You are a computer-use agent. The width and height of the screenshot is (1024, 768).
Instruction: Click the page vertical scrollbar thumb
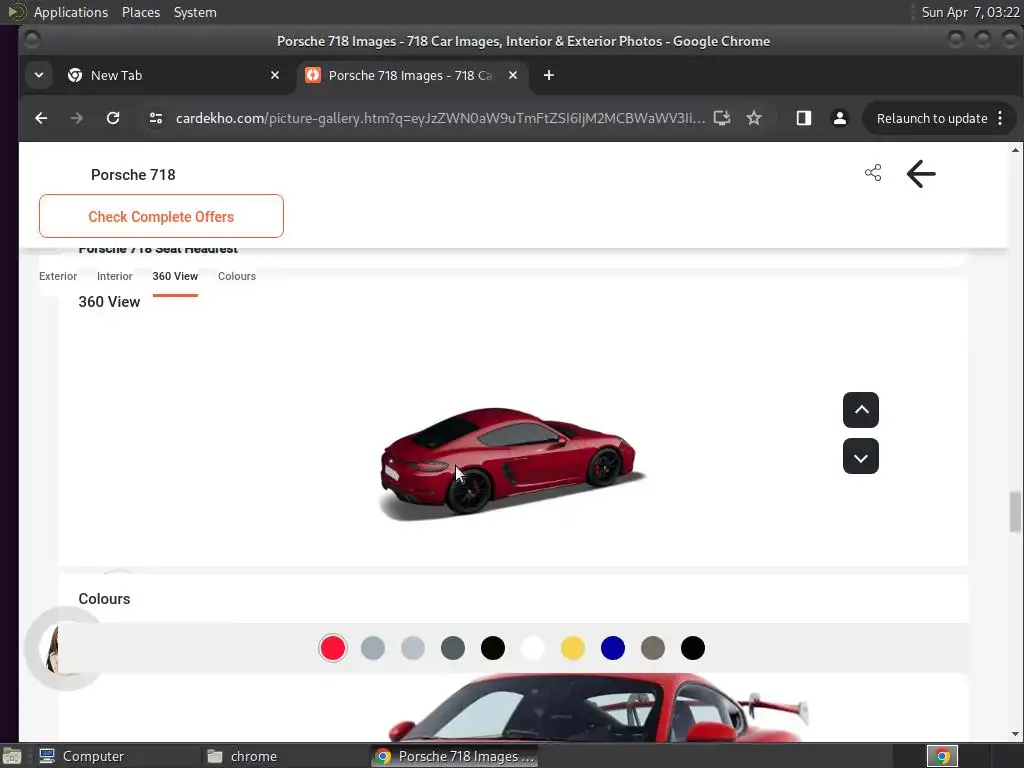tap(1014, 512)
